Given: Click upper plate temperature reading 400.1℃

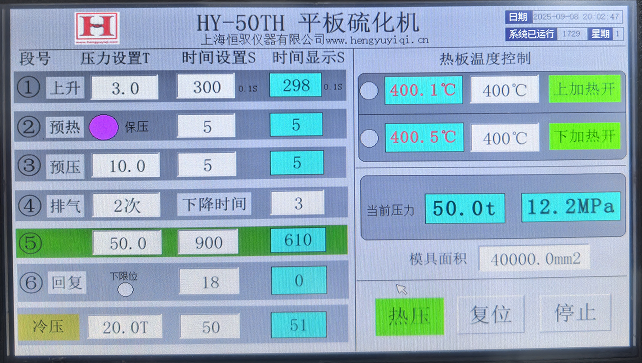Looking at the screenshot, I should (x=423, y=90).
